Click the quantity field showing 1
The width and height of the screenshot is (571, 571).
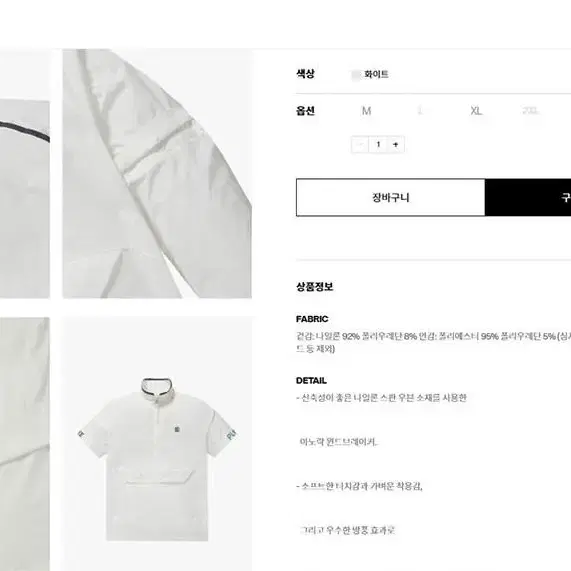[378, 145]
